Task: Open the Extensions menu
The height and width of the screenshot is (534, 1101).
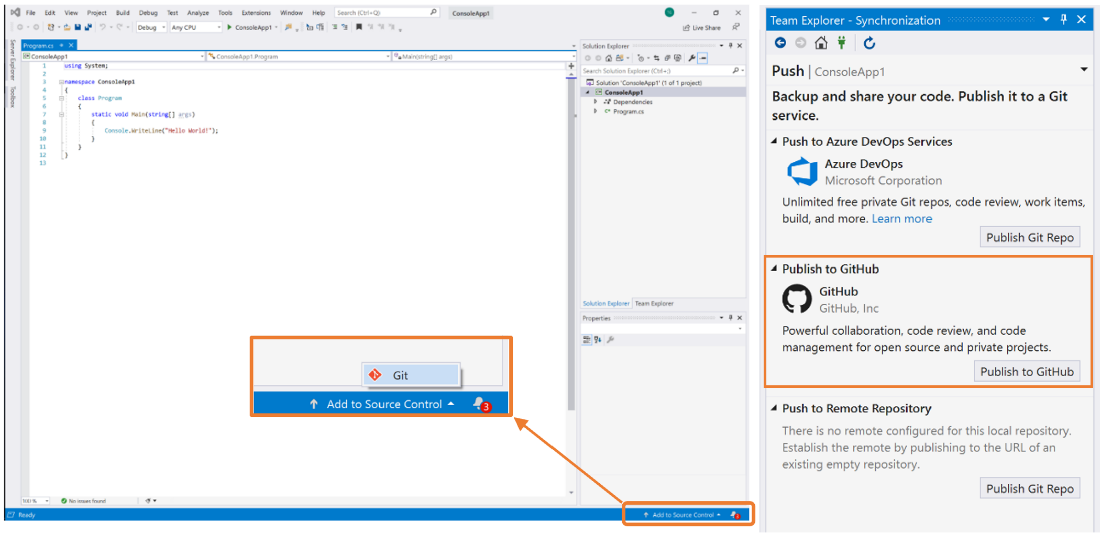Action: (x=256, y=13)
